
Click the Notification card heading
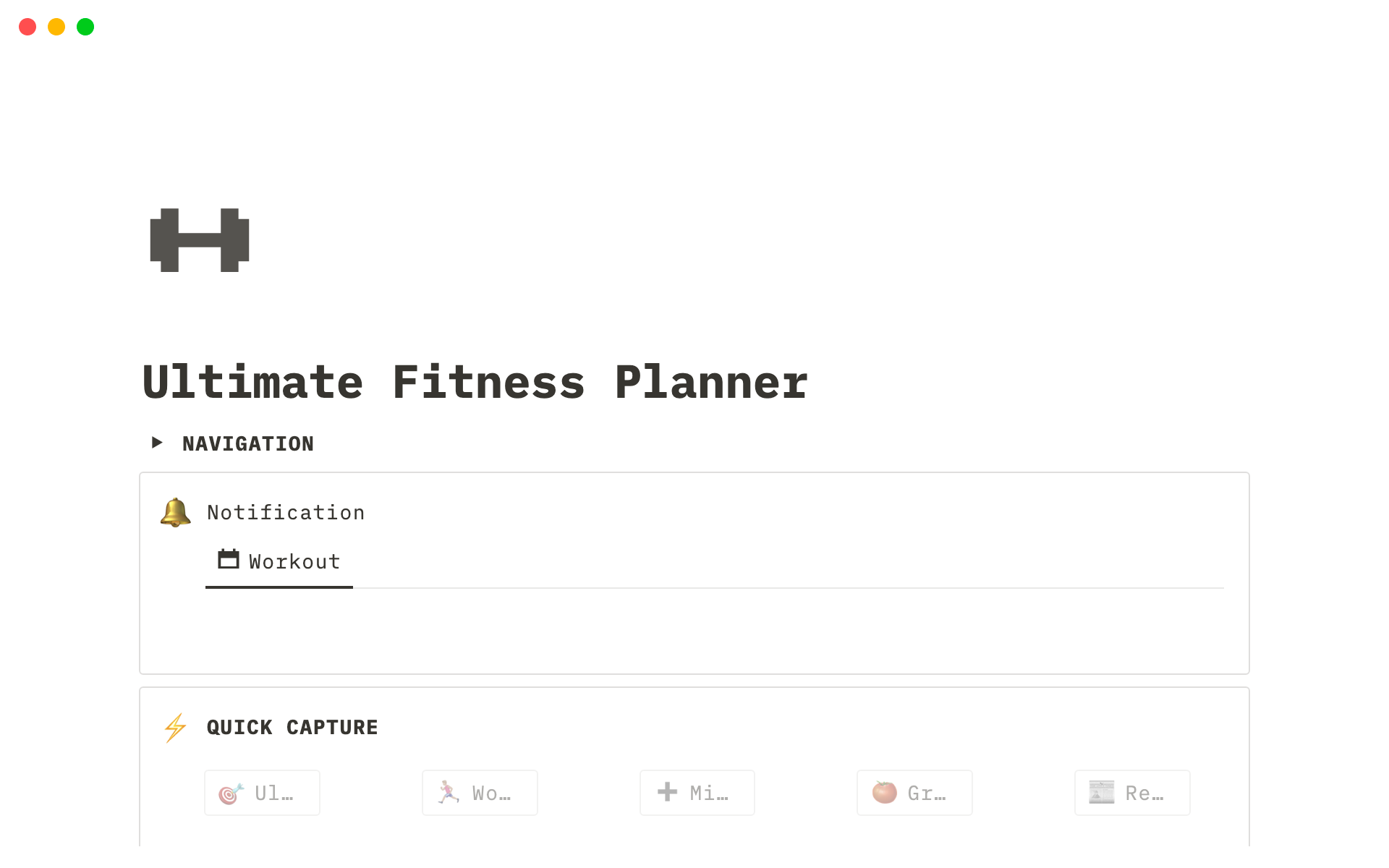click(x=286, y=511)
